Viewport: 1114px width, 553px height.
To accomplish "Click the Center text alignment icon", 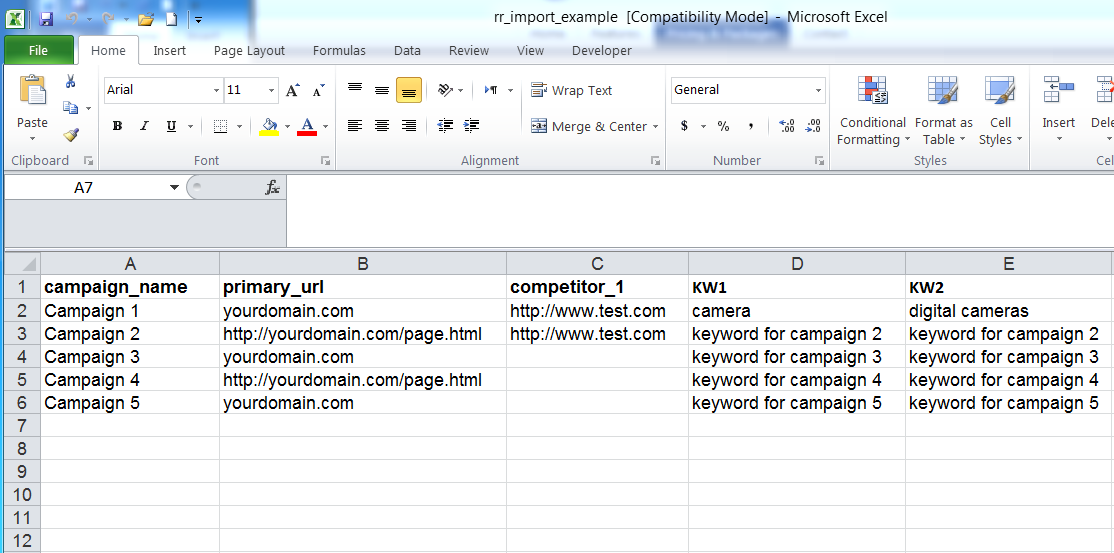I will pos(382,126).
